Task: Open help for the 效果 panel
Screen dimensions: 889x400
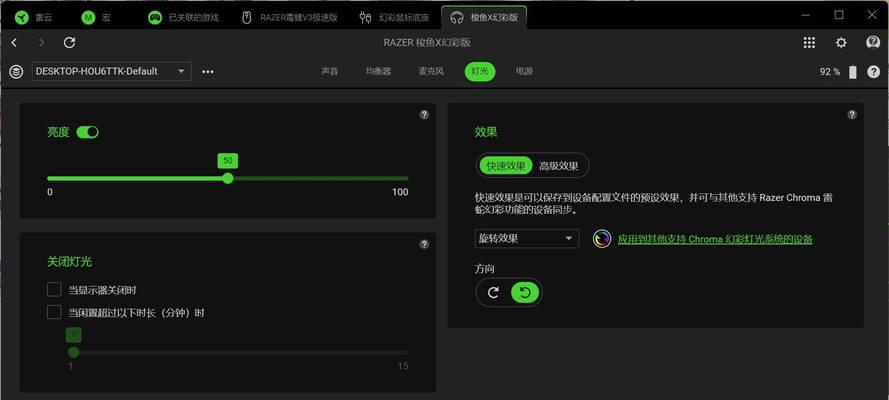Action: (852, 114)
